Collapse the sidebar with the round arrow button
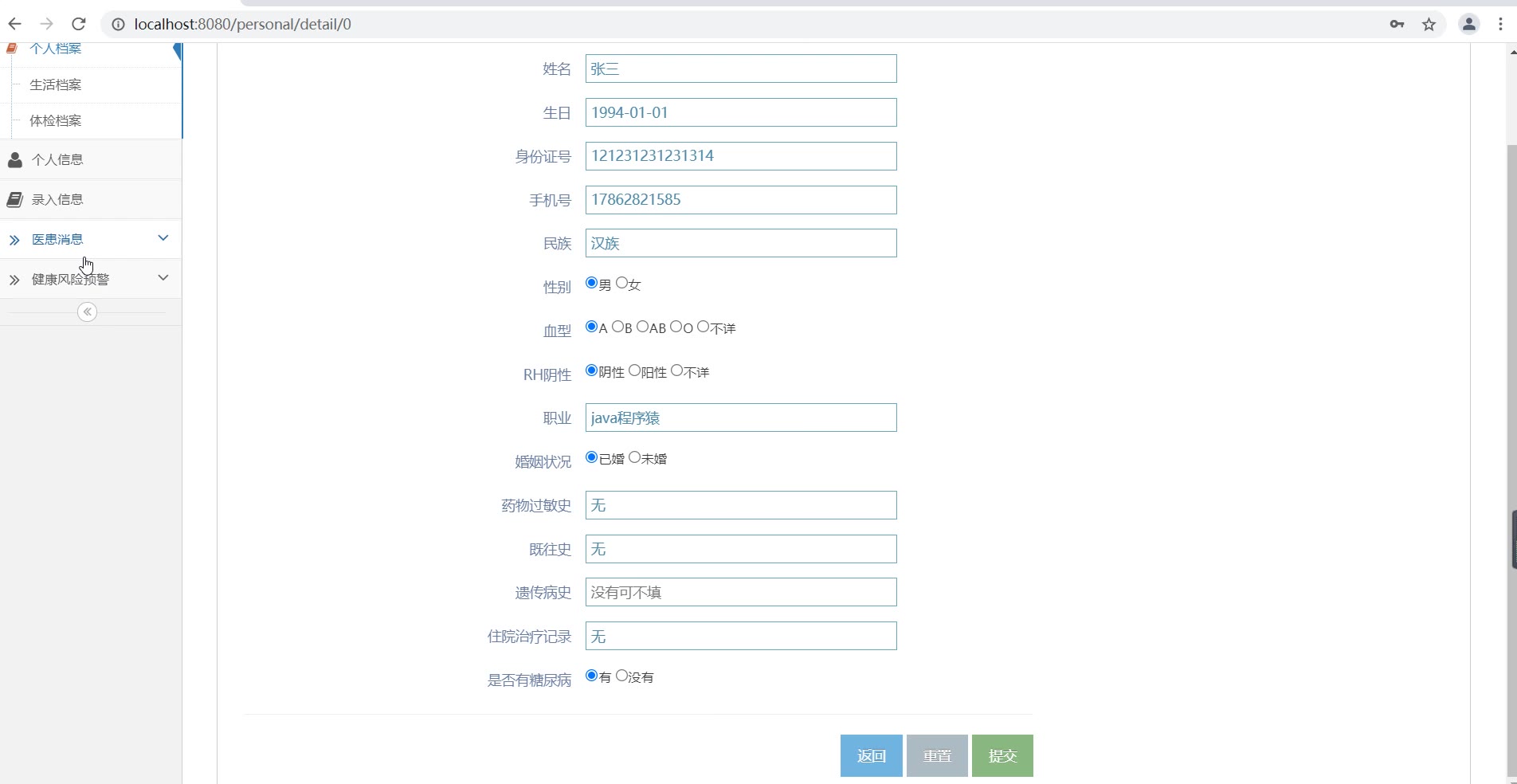1517x784 pixels. click(x=88, y=312)
